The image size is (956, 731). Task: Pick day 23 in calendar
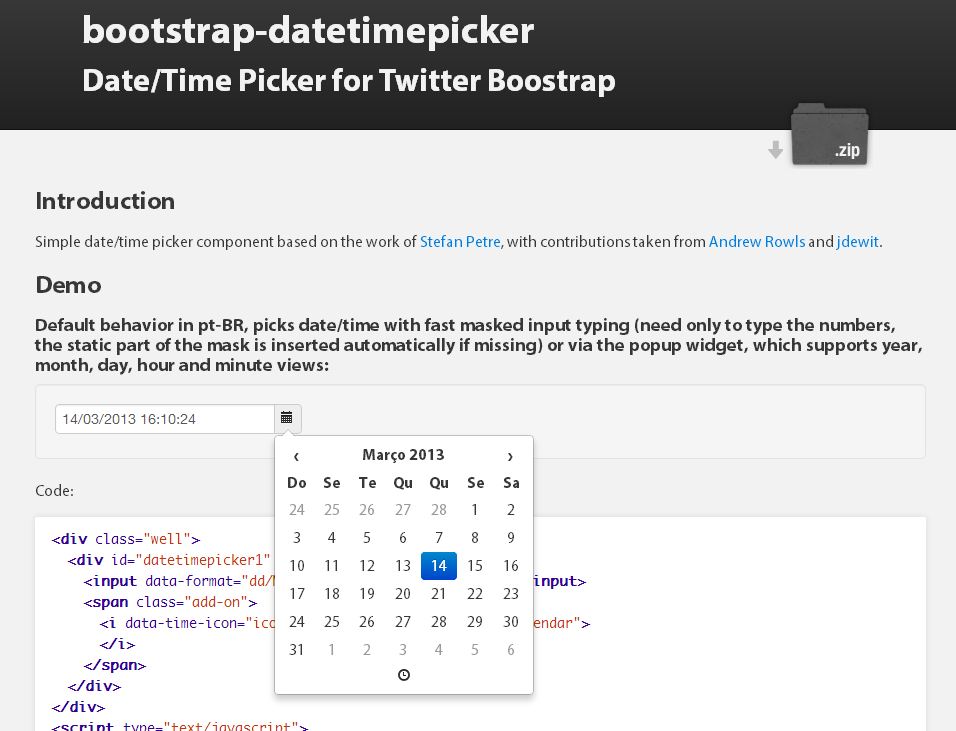click(x=511, y=594)
